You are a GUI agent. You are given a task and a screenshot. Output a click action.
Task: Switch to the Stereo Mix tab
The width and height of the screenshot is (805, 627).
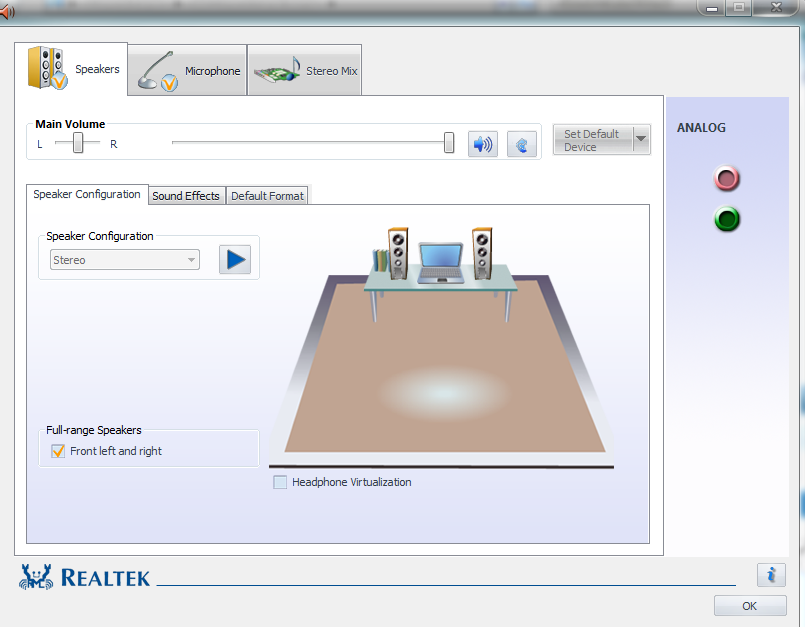(x=305, y=70)
